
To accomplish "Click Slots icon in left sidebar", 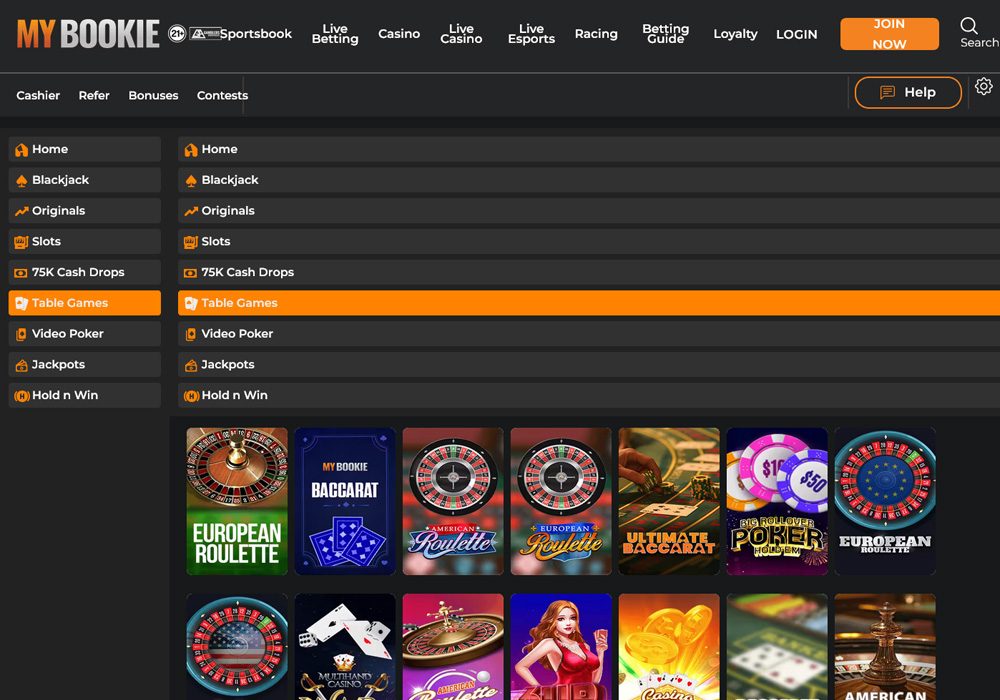I will click(x=22, y=242).
